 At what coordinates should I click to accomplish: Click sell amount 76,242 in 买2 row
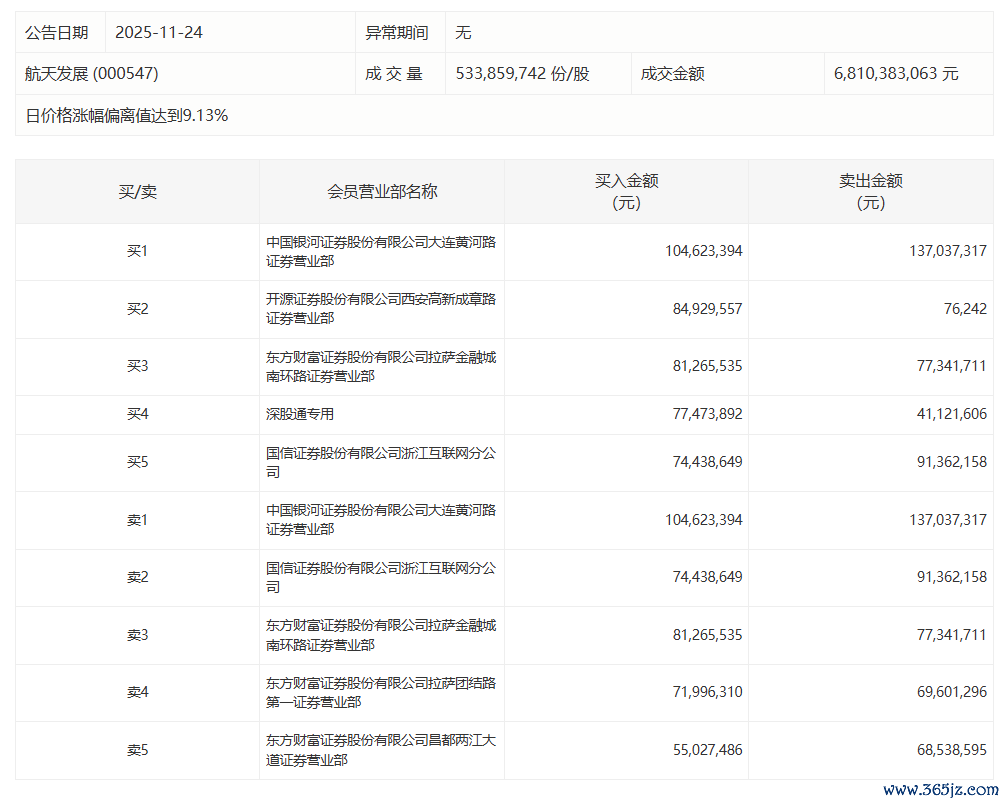965,309
